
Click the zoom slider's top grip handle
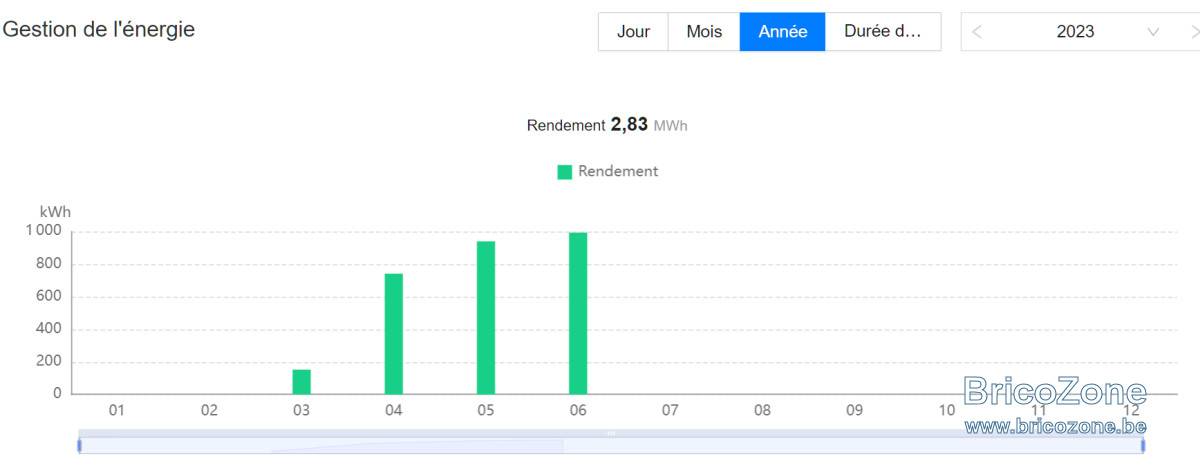[611, 433]
